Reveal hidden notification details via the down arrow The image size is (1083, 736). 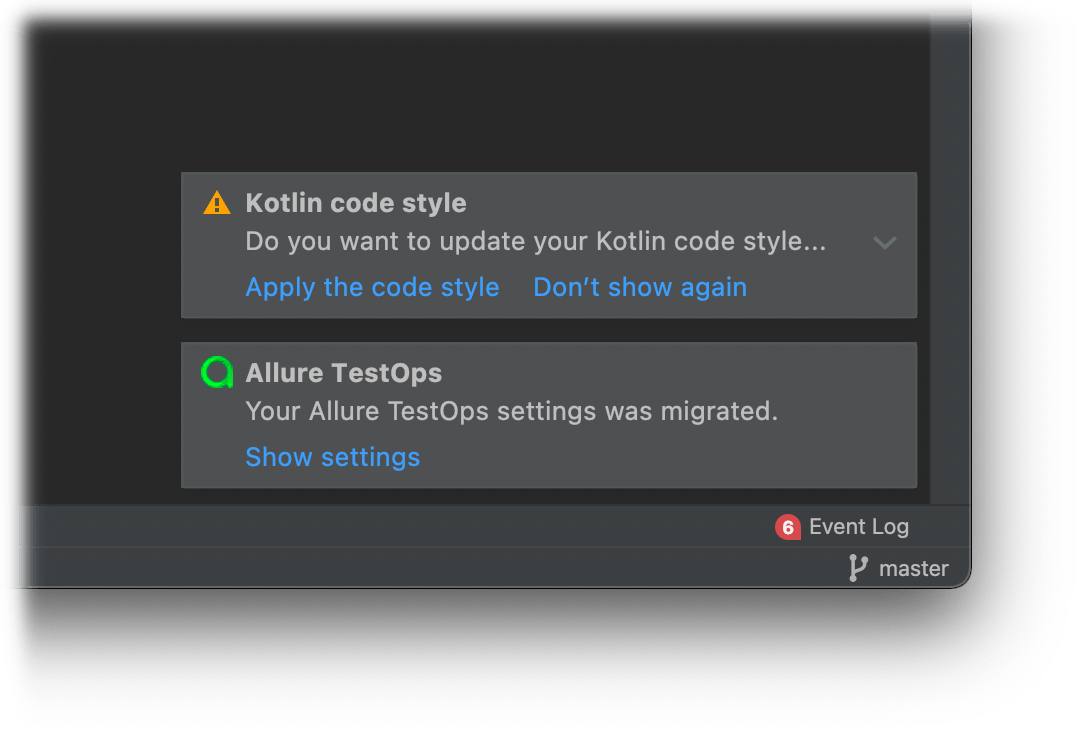[x=884, y=243]
